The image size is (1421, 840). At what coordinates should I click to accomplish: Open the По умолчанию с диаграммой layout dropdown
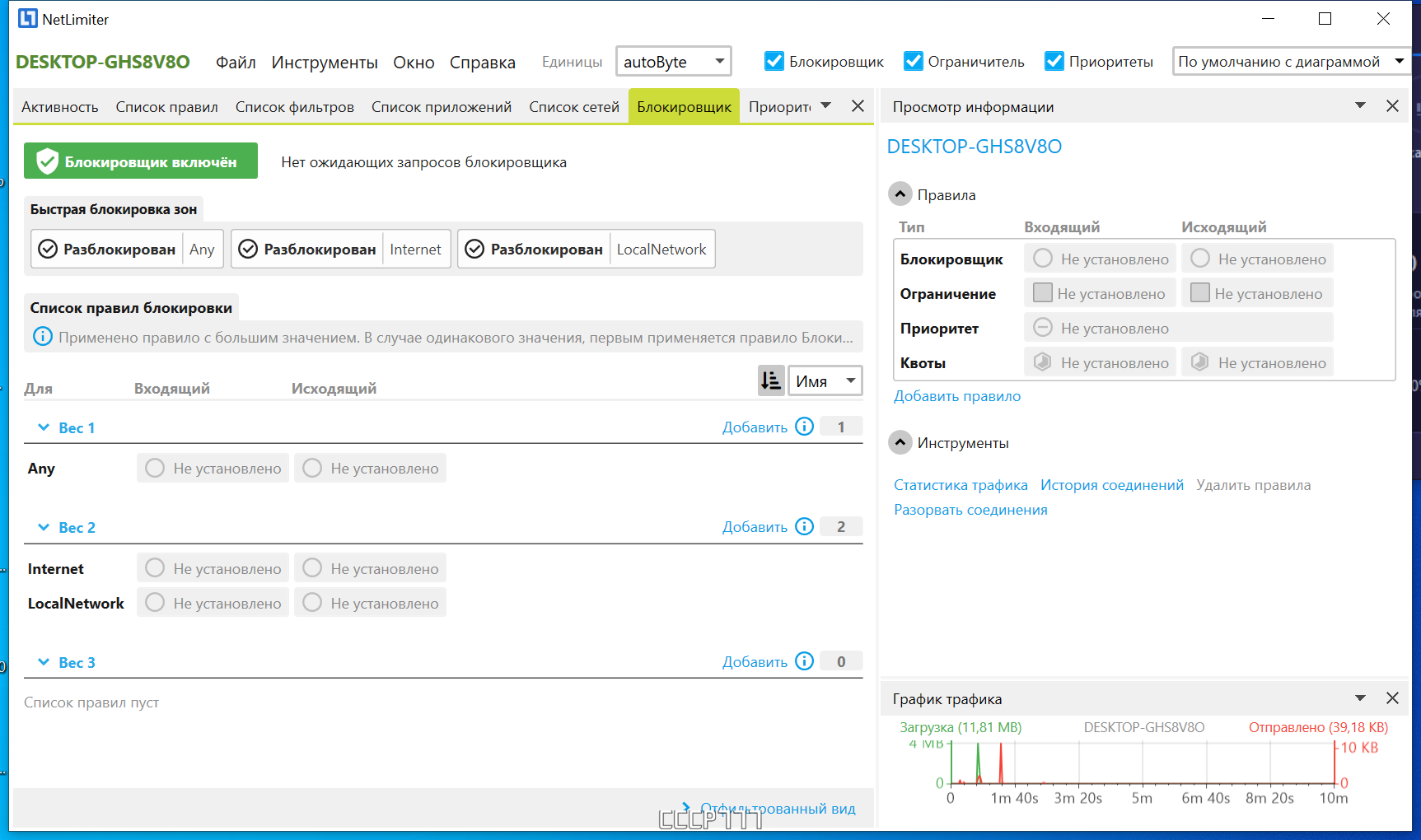(x=1292, y=61)
